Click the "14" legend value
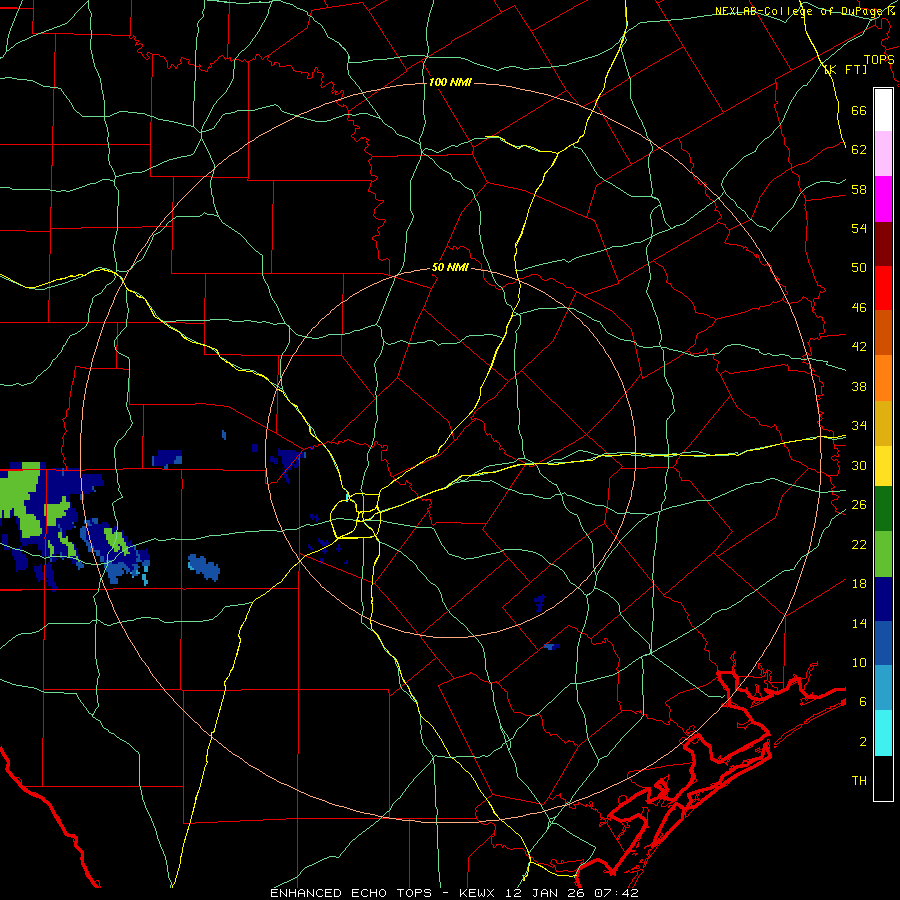 point(859,623)
